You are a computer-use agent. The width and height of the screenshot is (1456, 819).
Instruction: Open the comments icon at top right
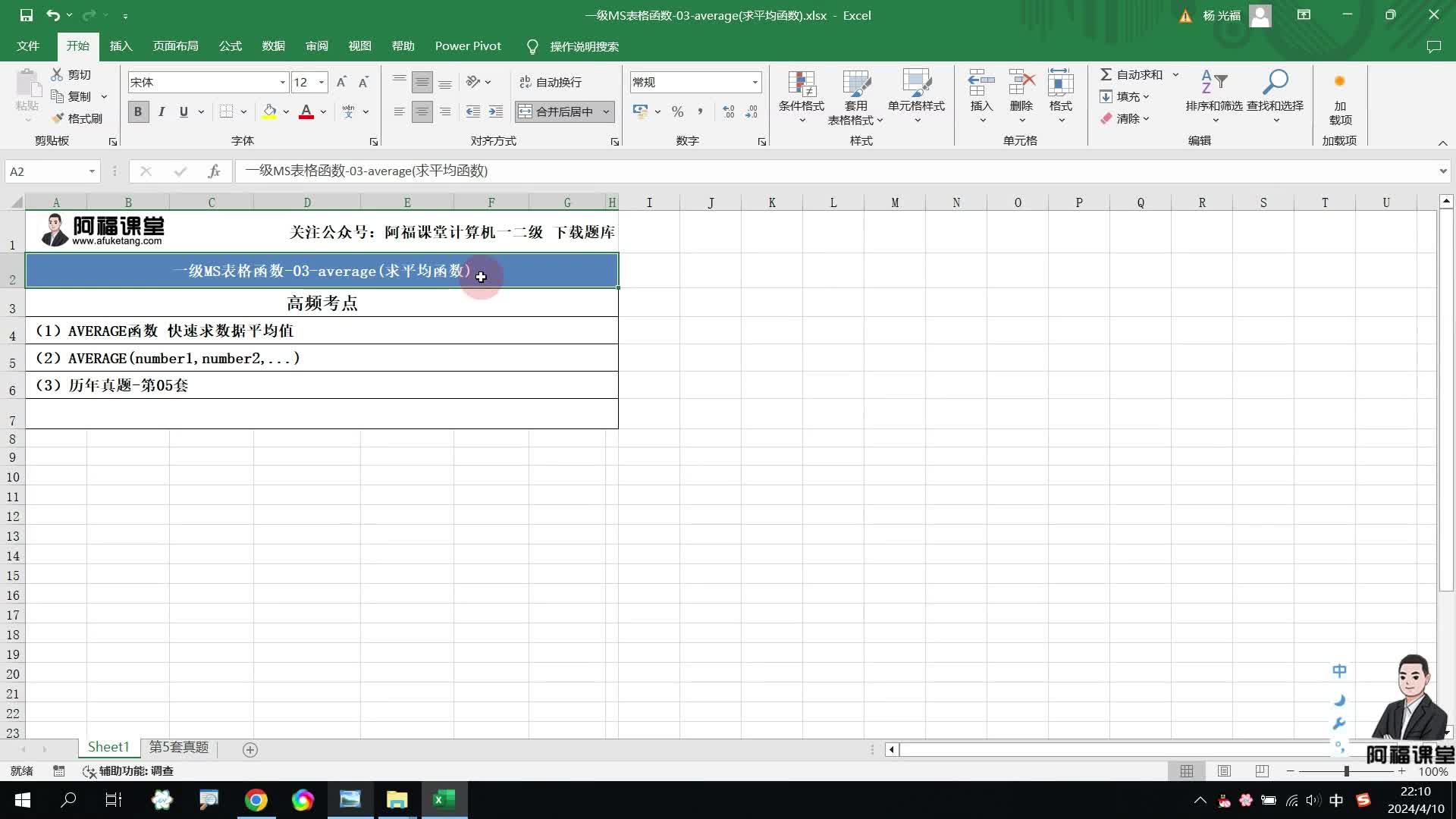pyautogui.click(x=1433, y=46)
